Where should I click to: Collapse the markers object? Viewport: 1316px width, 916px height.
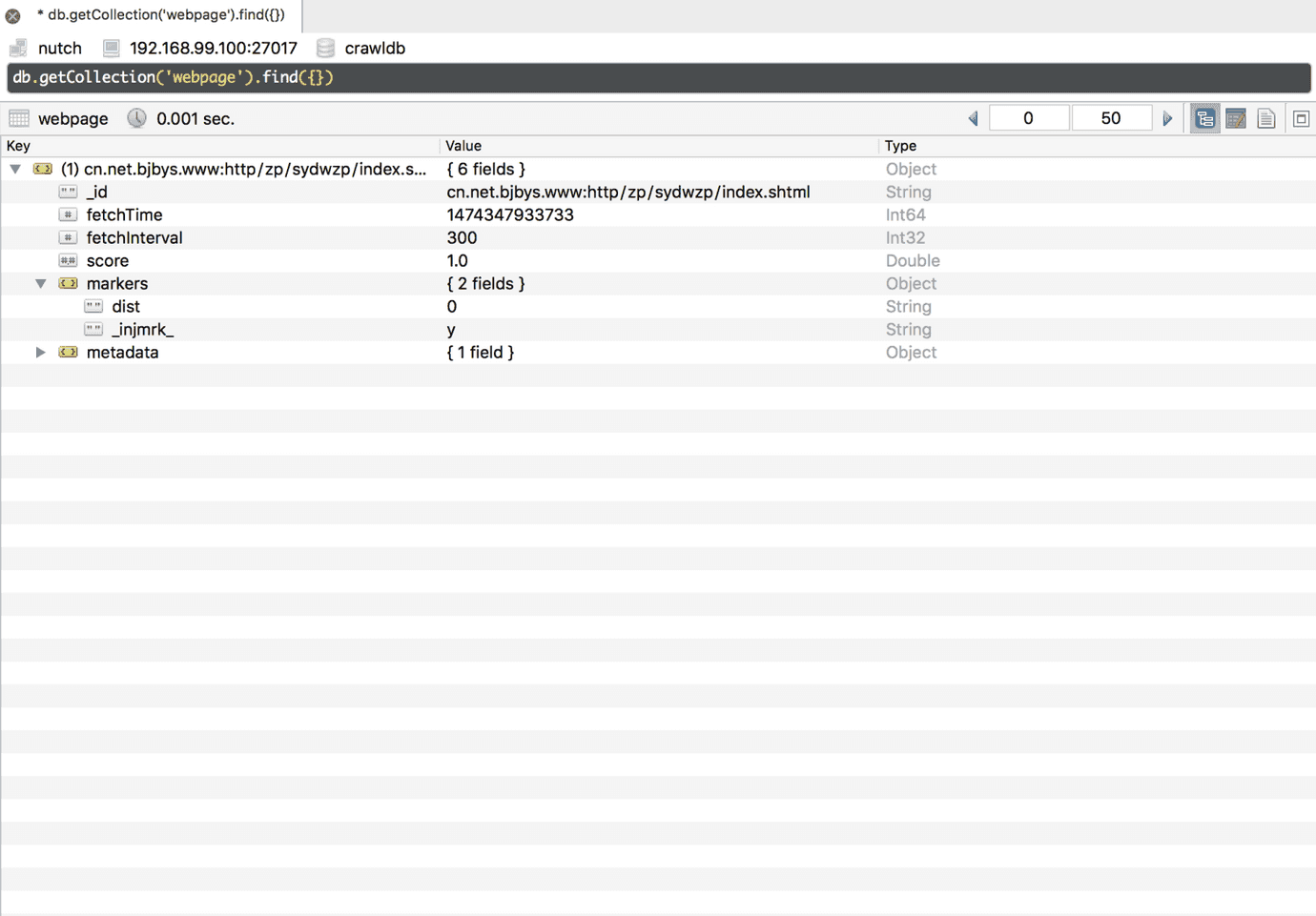(41, 283)
